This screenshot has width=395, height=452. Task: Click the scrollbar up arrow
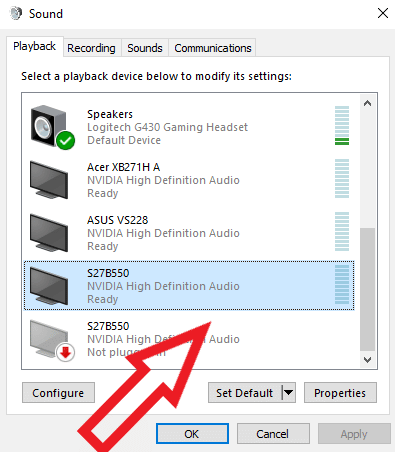pyautogui.click(x=367, y=103)
